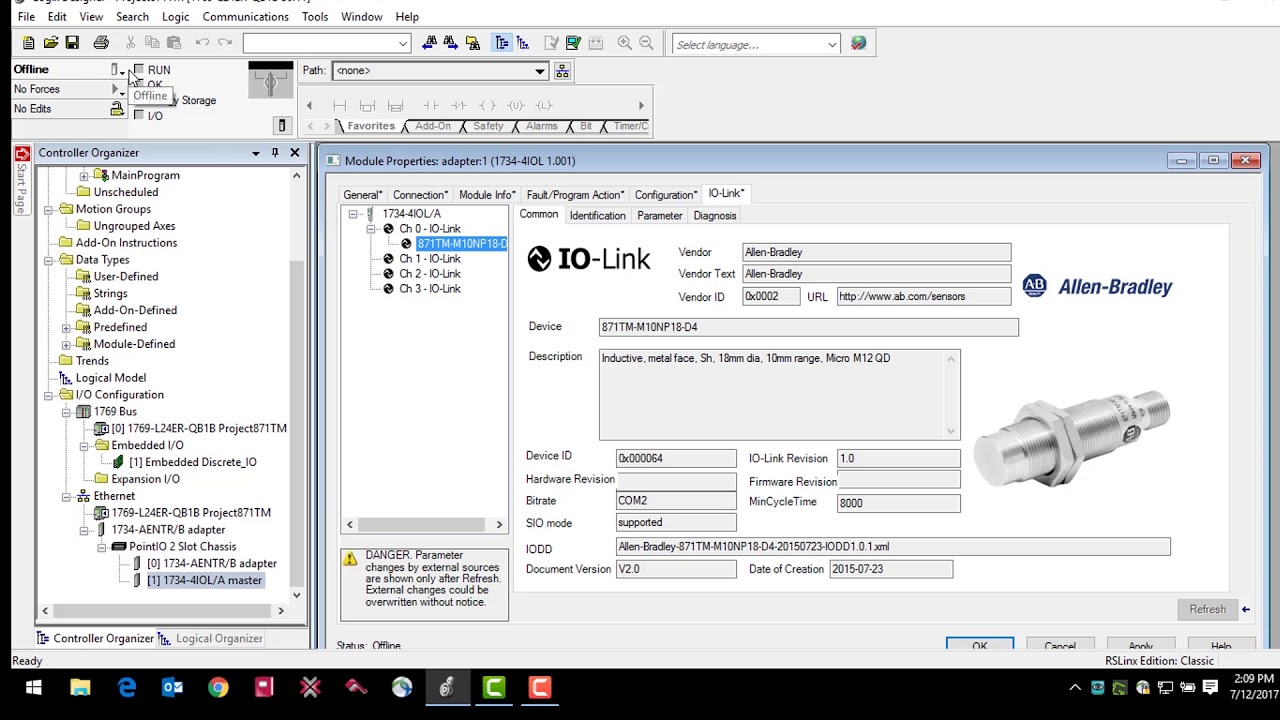Viewport: 1280px width, 720px height.
Task: Open the Diagnosis sub-tab
Action: 714,216
